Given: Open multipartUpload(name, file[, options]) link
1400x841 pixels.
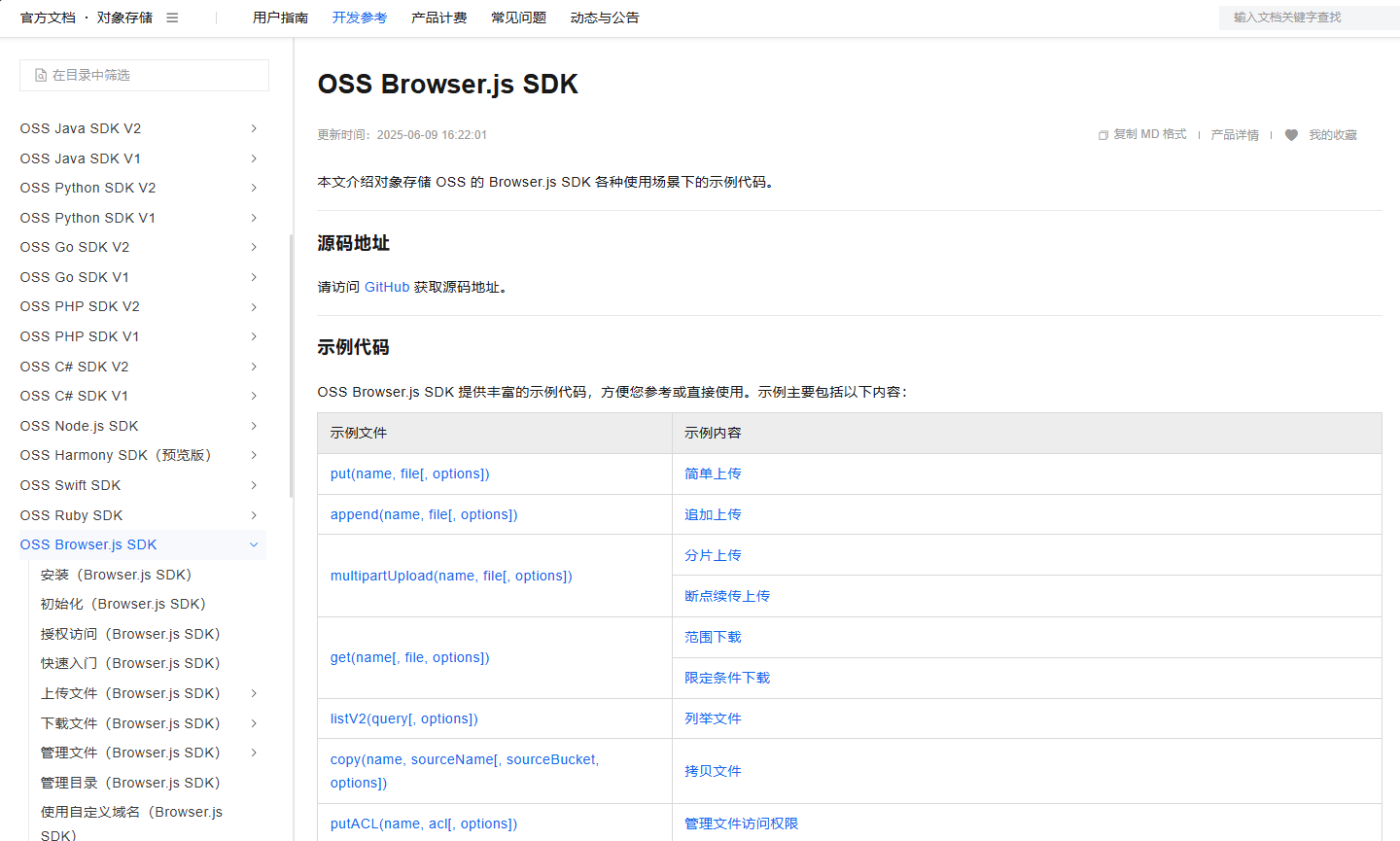Looking at the screenshot, I should [451, 576].
